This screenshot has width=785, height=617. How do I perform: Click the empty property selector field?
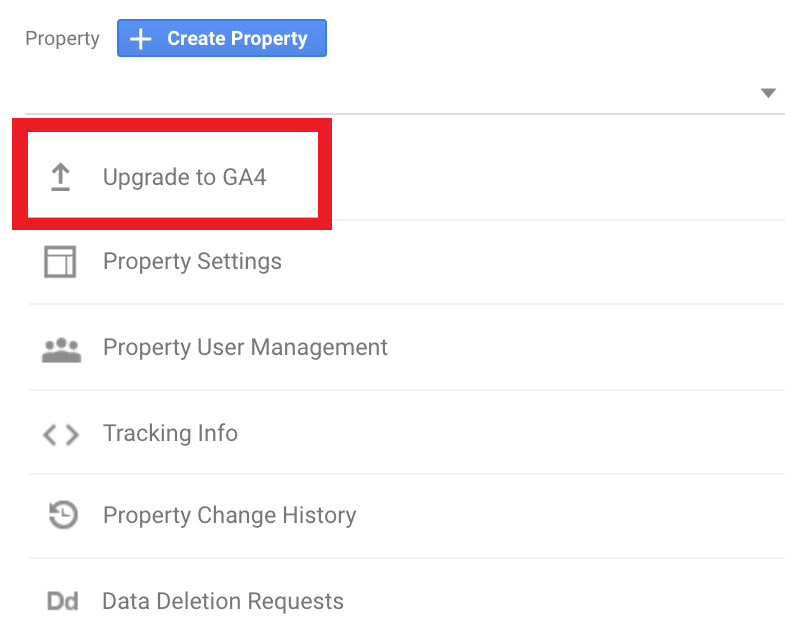[x=390, y=93]
